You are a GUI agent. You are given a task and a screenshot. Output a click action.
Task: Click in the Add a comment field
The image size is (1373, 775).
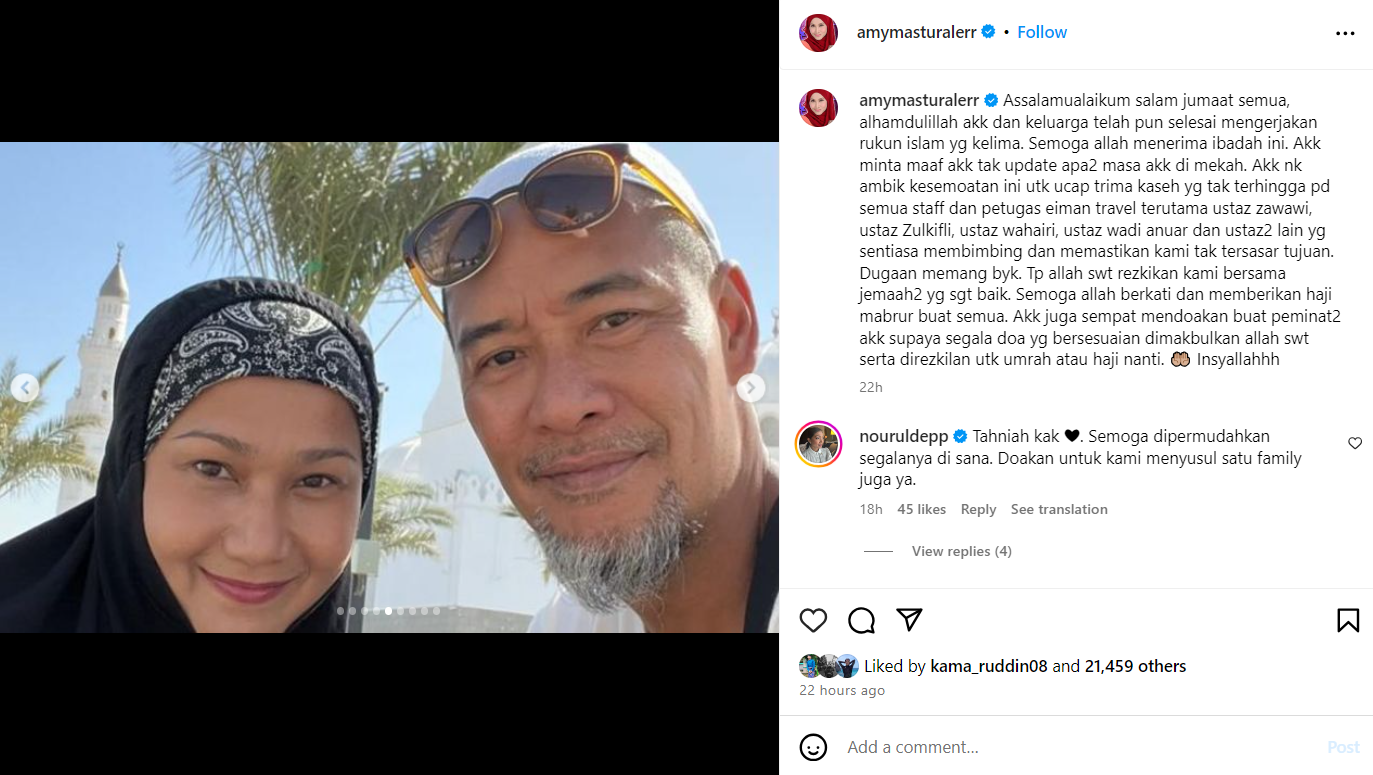[1080, 747]
